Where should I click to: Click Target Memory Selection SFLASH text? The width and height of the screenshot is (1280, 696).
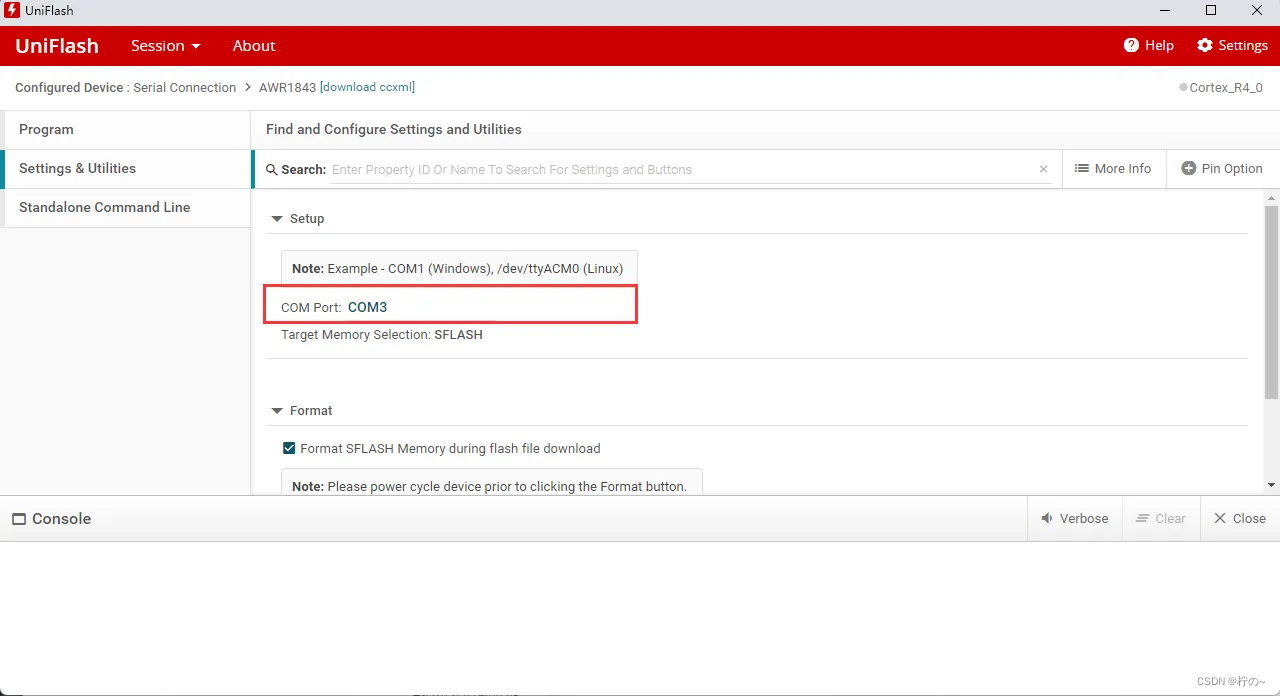pos(382,335)
